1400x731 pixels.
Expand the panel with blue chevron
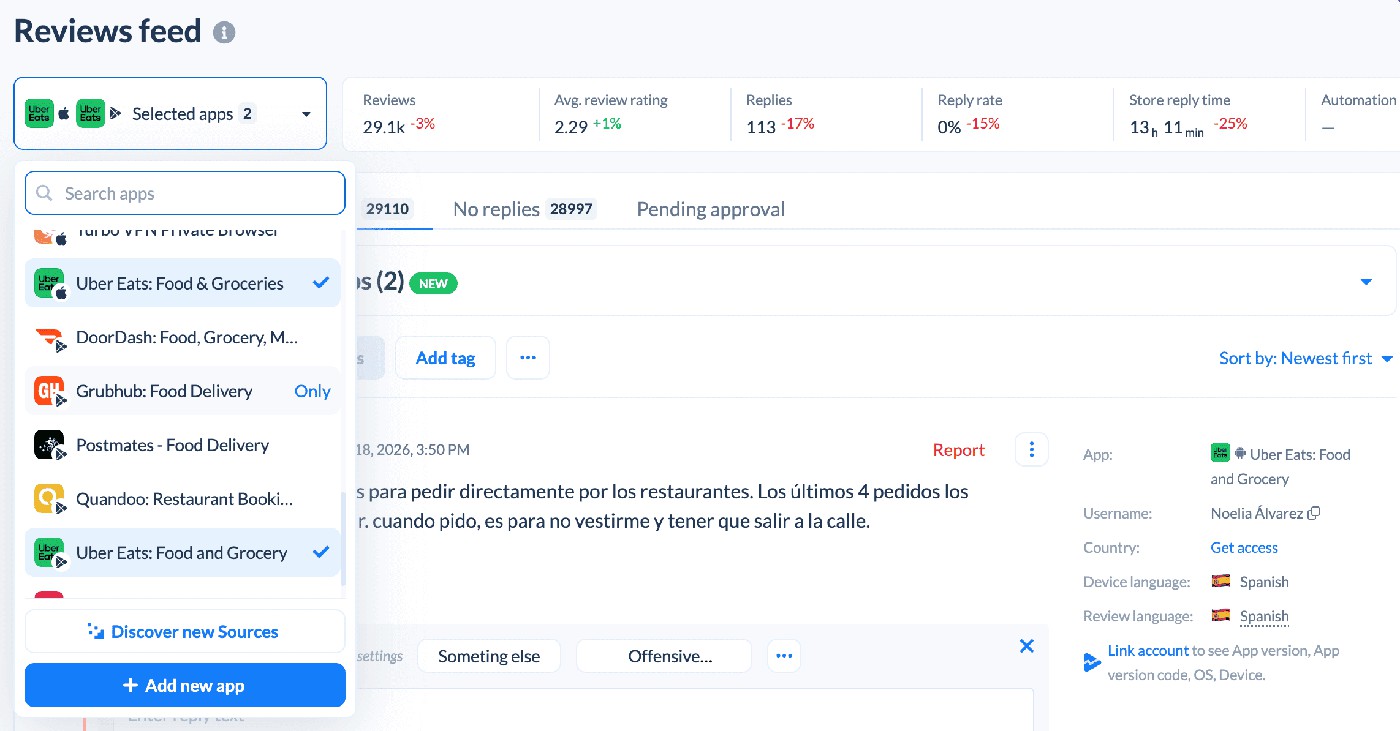tap(1366, 282)
